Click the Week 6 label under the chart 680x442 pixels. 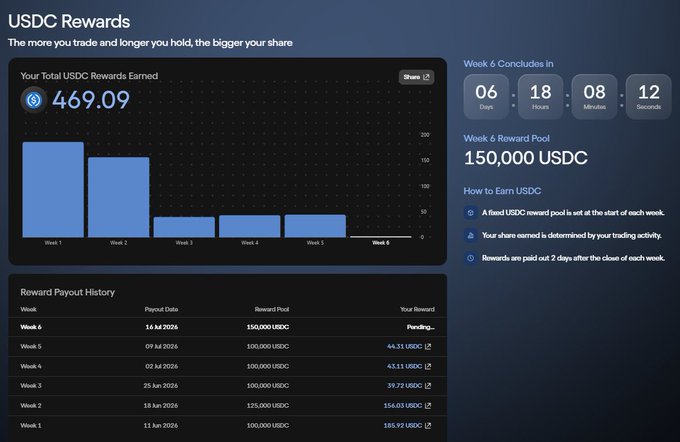point(381,243)
